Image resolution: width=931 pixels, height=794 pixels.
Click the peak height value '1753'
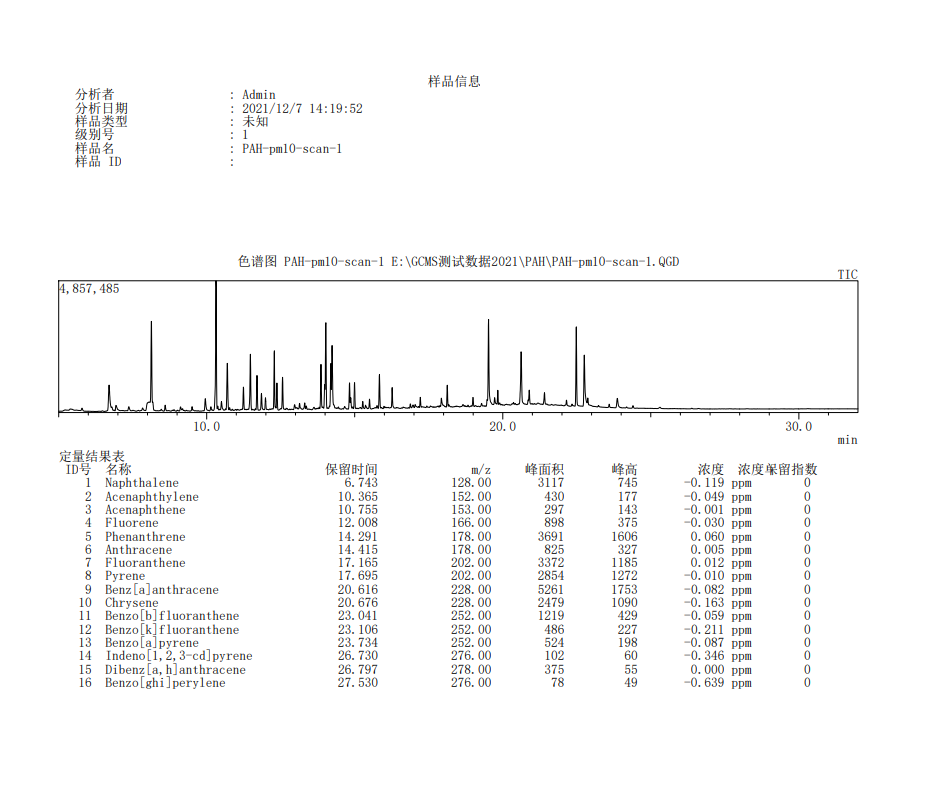625,589
